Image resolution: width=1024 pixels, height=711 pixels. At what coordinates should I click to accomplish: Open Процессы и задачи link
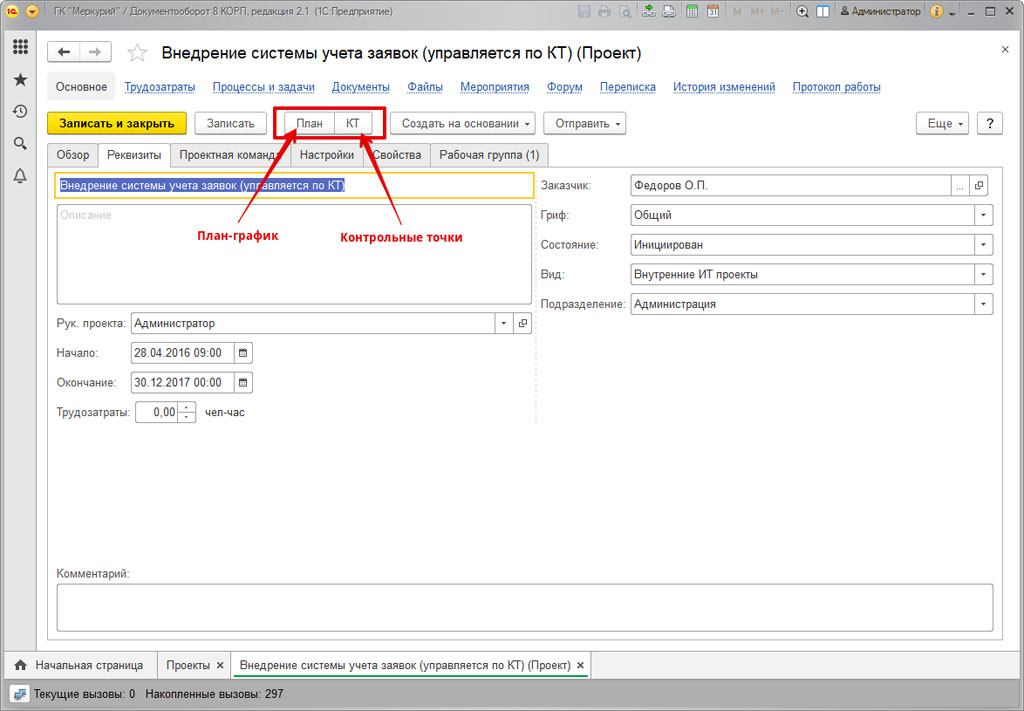click(264, 87)
